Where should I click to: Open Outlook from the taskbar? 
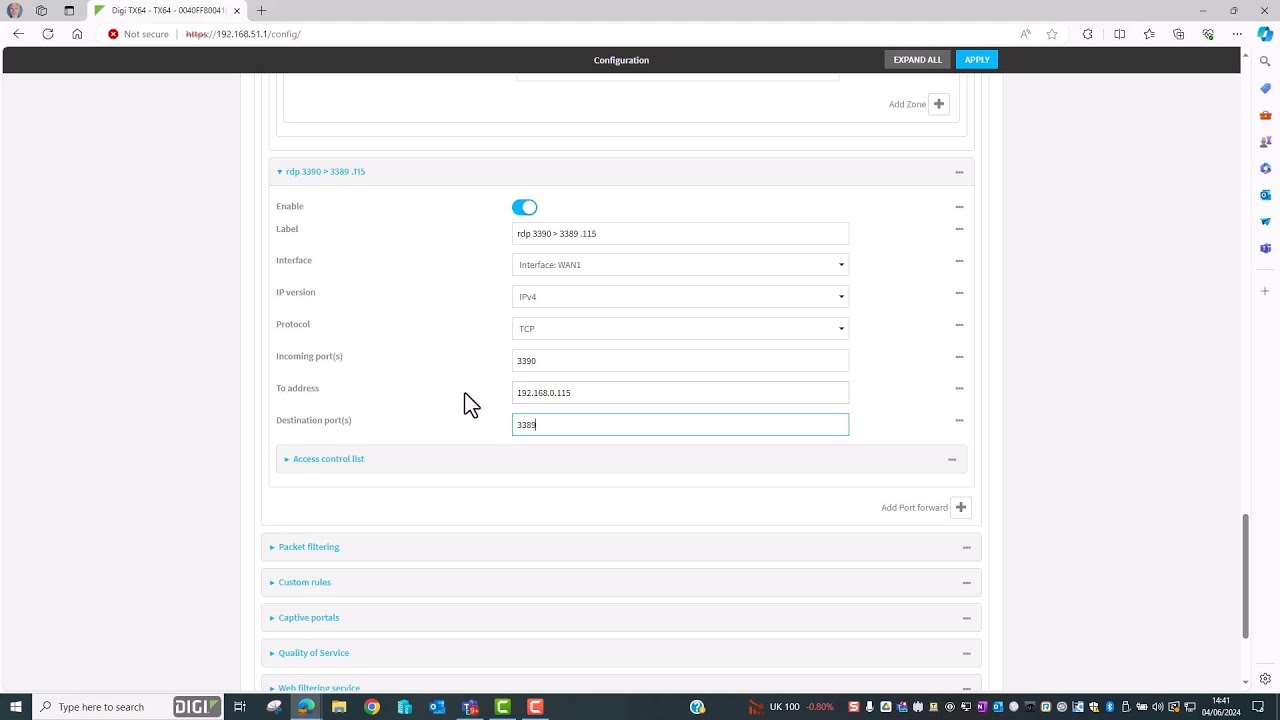pos(437,707)
